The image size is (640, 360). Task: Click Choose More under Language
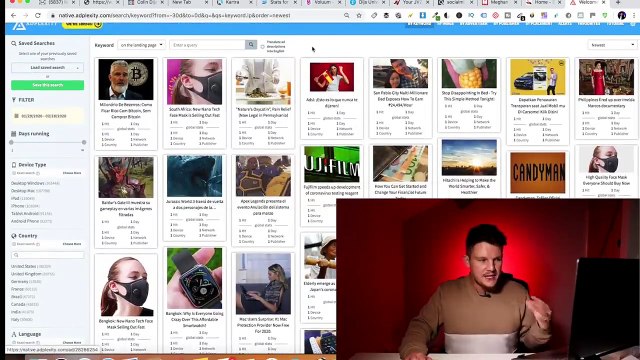[72, 342]
